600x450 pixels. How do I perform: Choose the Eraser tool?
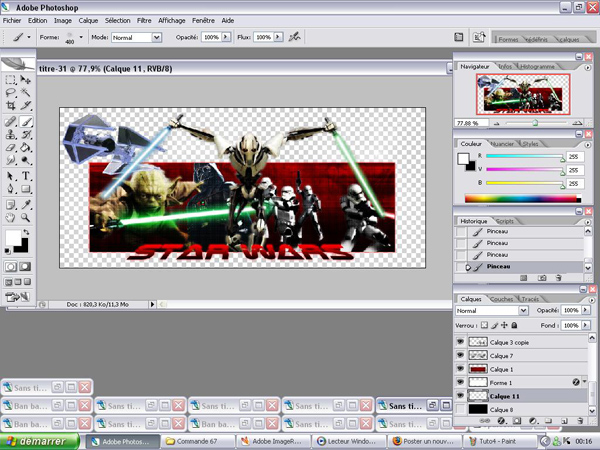pyautogui.click(x=10, y=147)
